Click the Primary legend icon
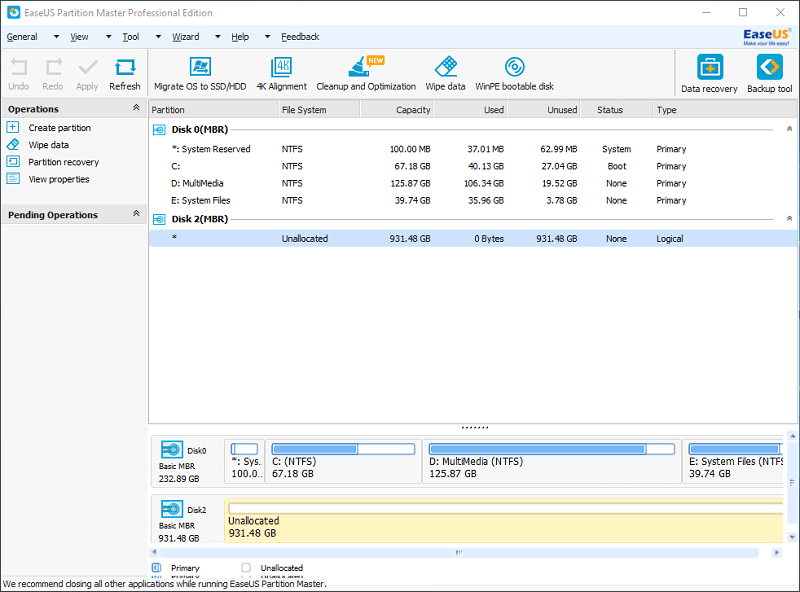 tap(157, 568)
